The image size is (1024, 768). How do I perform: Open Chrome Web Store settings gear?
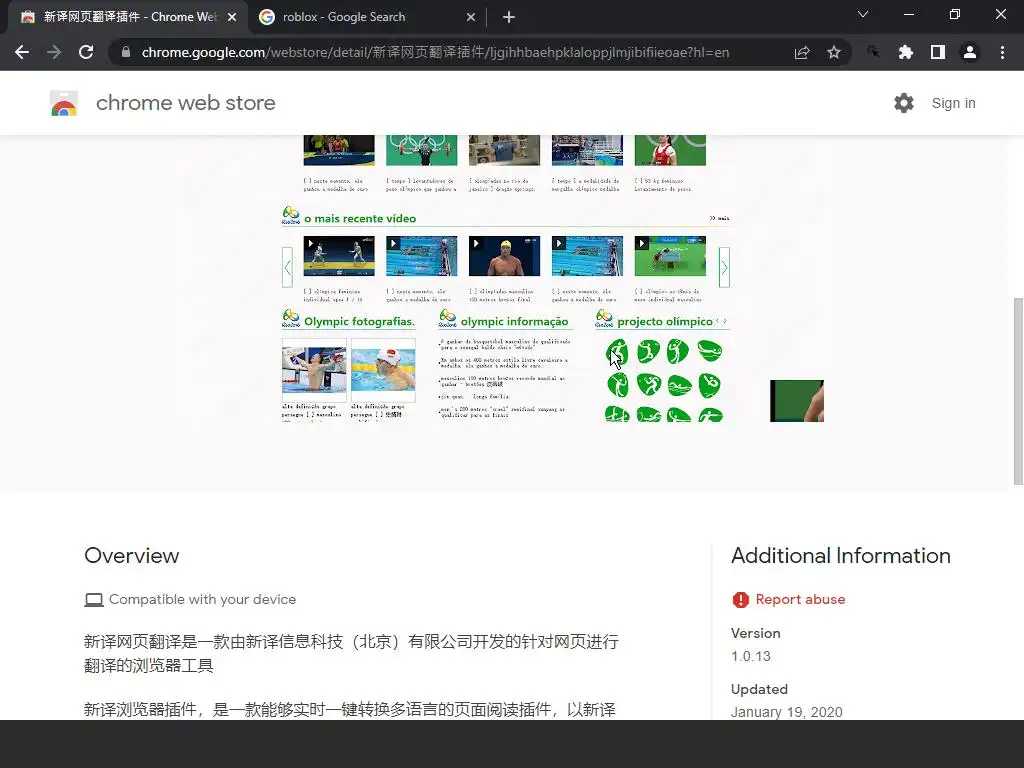(x=904, y=103)
